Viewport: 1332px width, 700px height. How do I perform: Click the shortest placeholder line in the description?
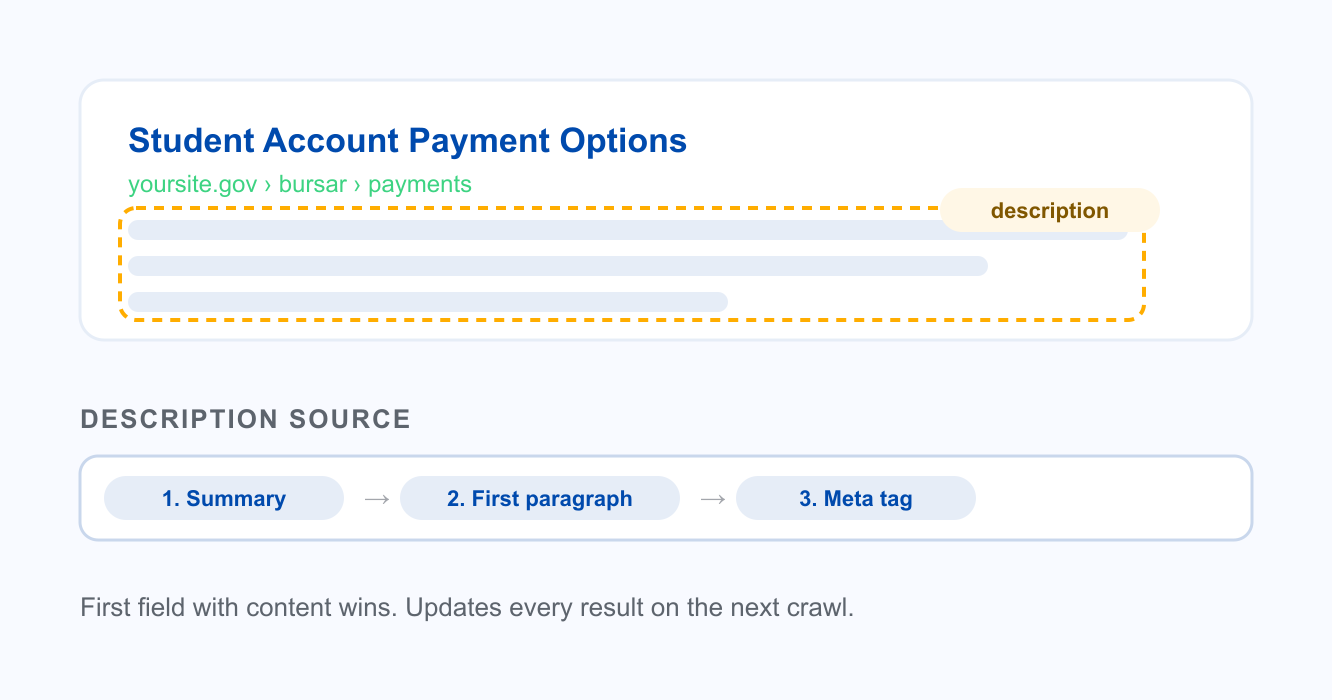click(x=428, y=302)
